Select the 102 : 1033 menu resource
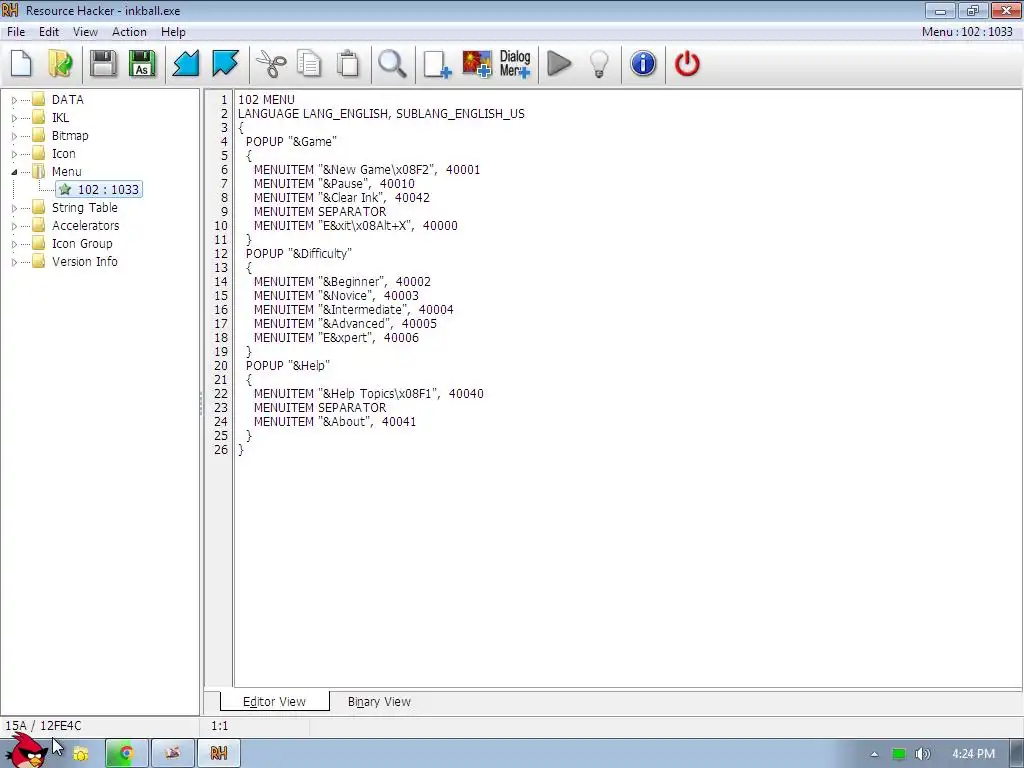Image resolution: width=1024 pixels, height=768 pixels. 99,189
